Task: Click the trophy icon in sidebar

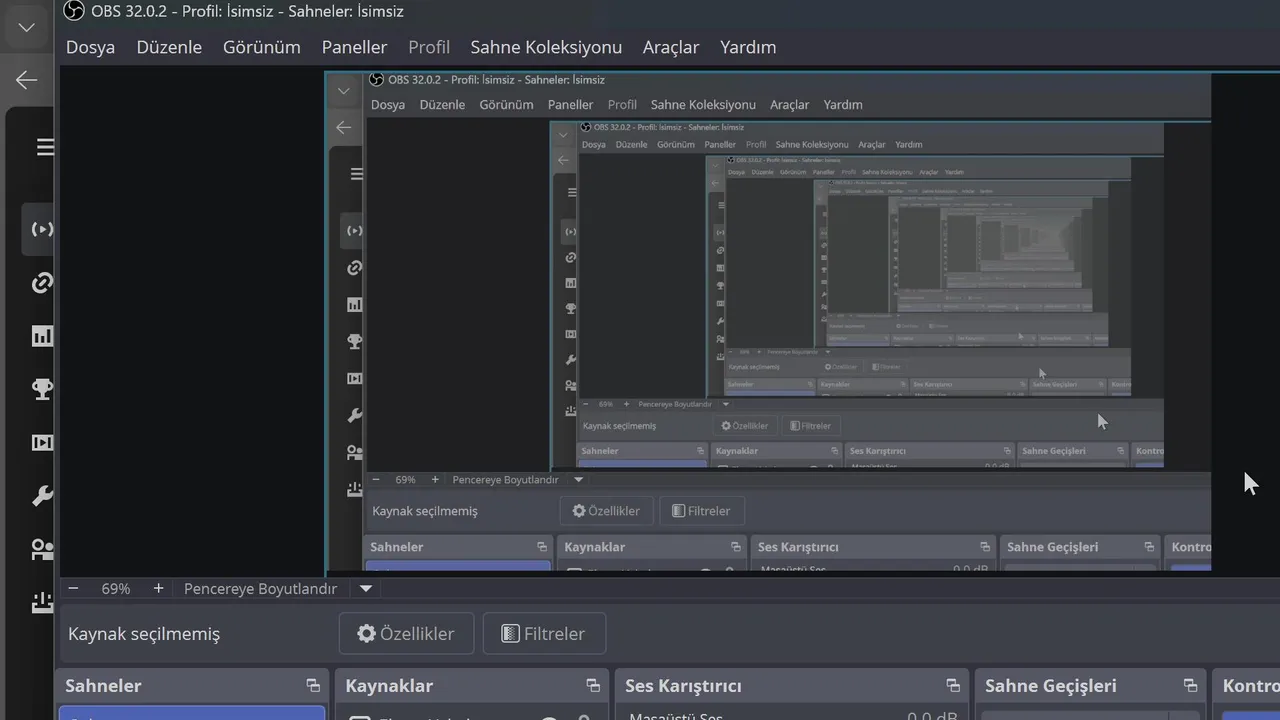Action: pyautogui.click(x=42, y=389)
